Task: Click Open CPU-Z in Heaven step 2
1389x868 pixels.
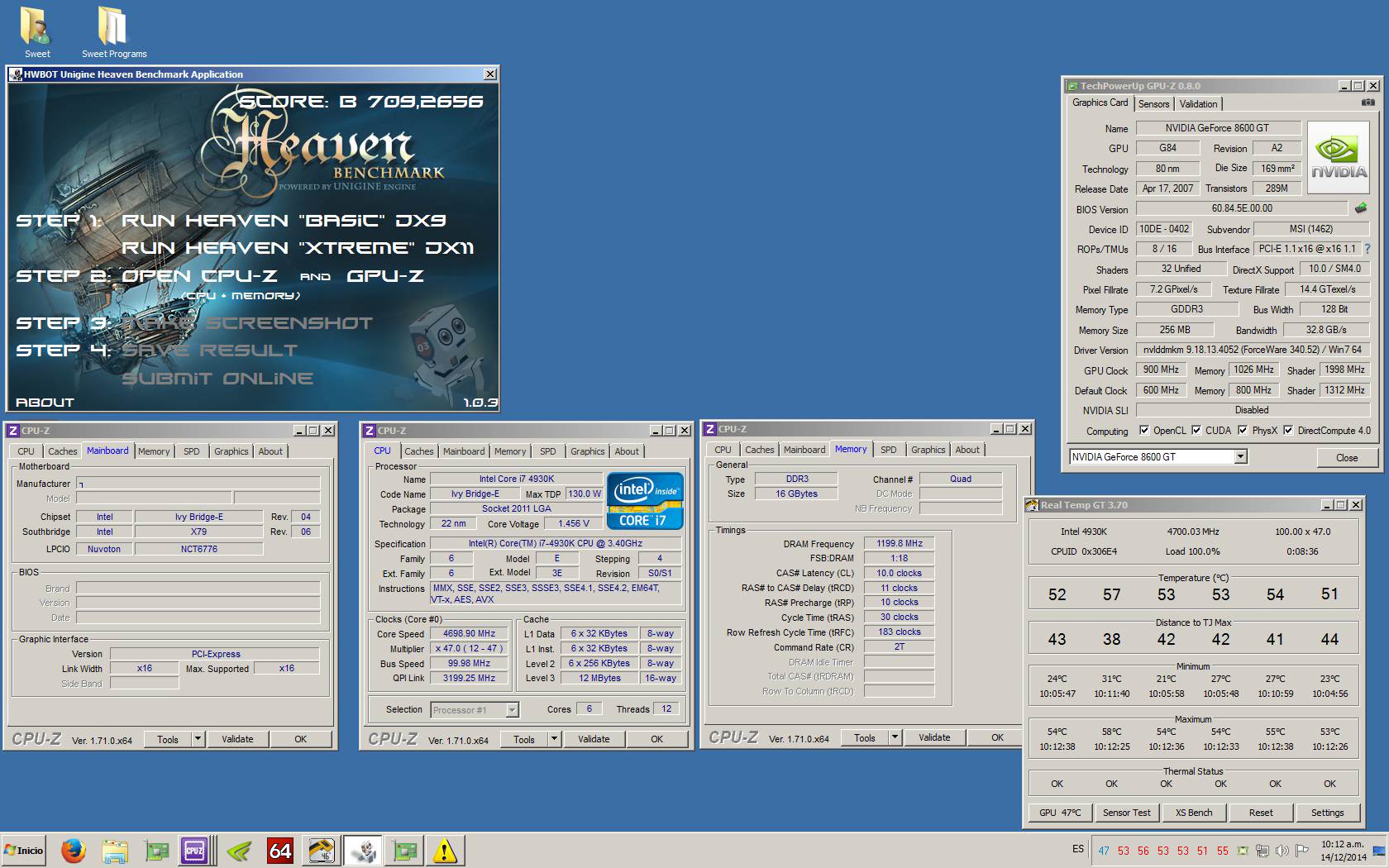Action: pyautogui.click(x=199, y=276)
